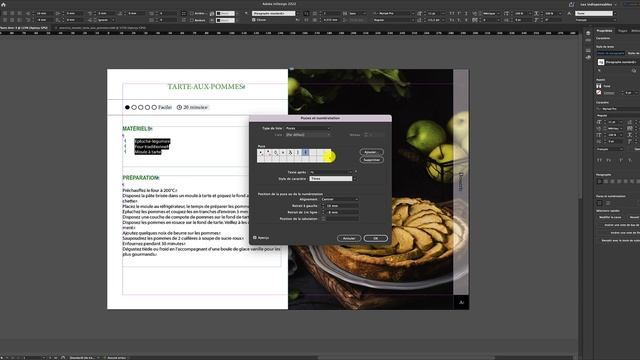Open the Les indispensables workspace switcher

[x=598, y=4]
